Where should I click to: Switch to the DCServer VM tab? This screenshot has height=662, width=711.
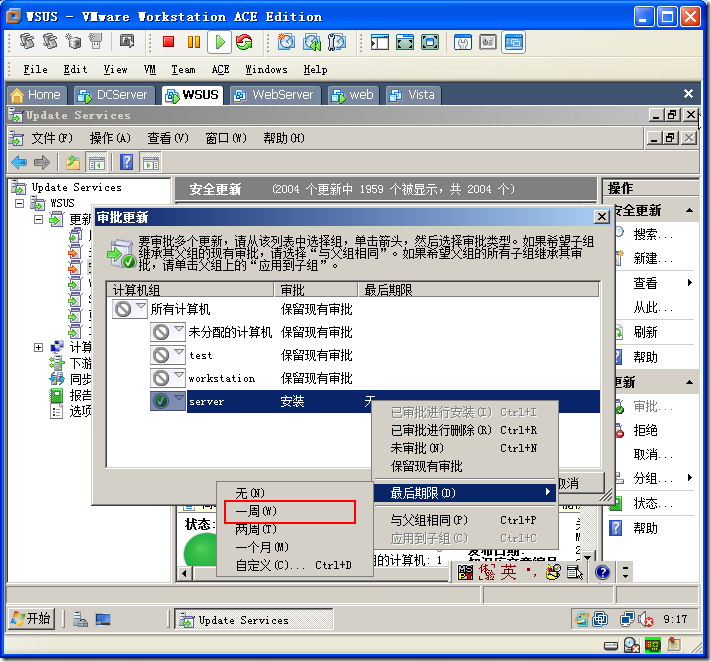113,95
